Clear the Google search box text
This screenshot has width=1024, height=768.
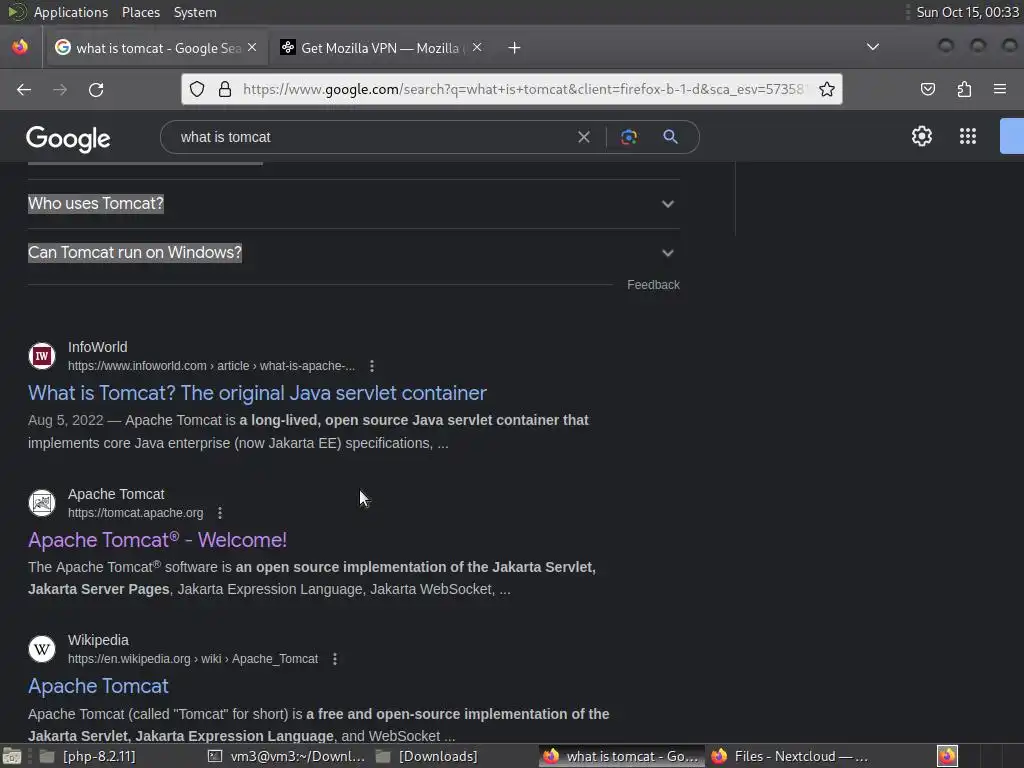pyautogui.click(x=584, y=137)
